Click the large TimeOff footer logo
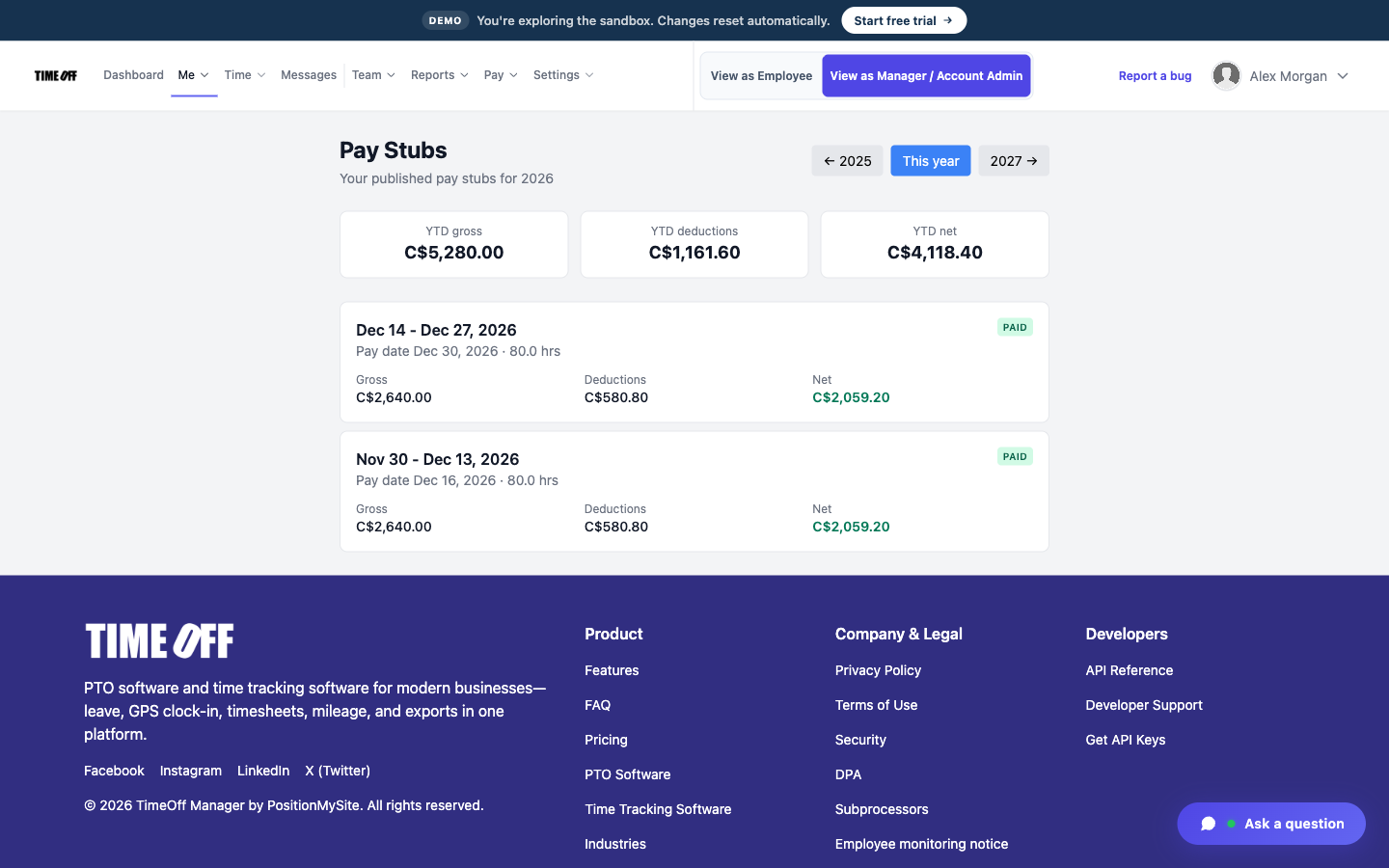Screen dimensions: 1389x868 pyautogui.click(x=160, y=640)
